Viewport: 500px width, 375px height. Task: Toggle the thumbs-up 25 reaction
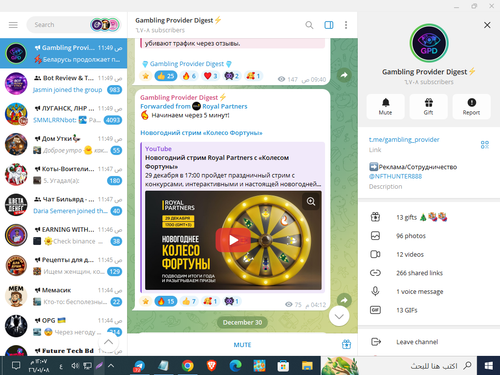coord(166,76)
